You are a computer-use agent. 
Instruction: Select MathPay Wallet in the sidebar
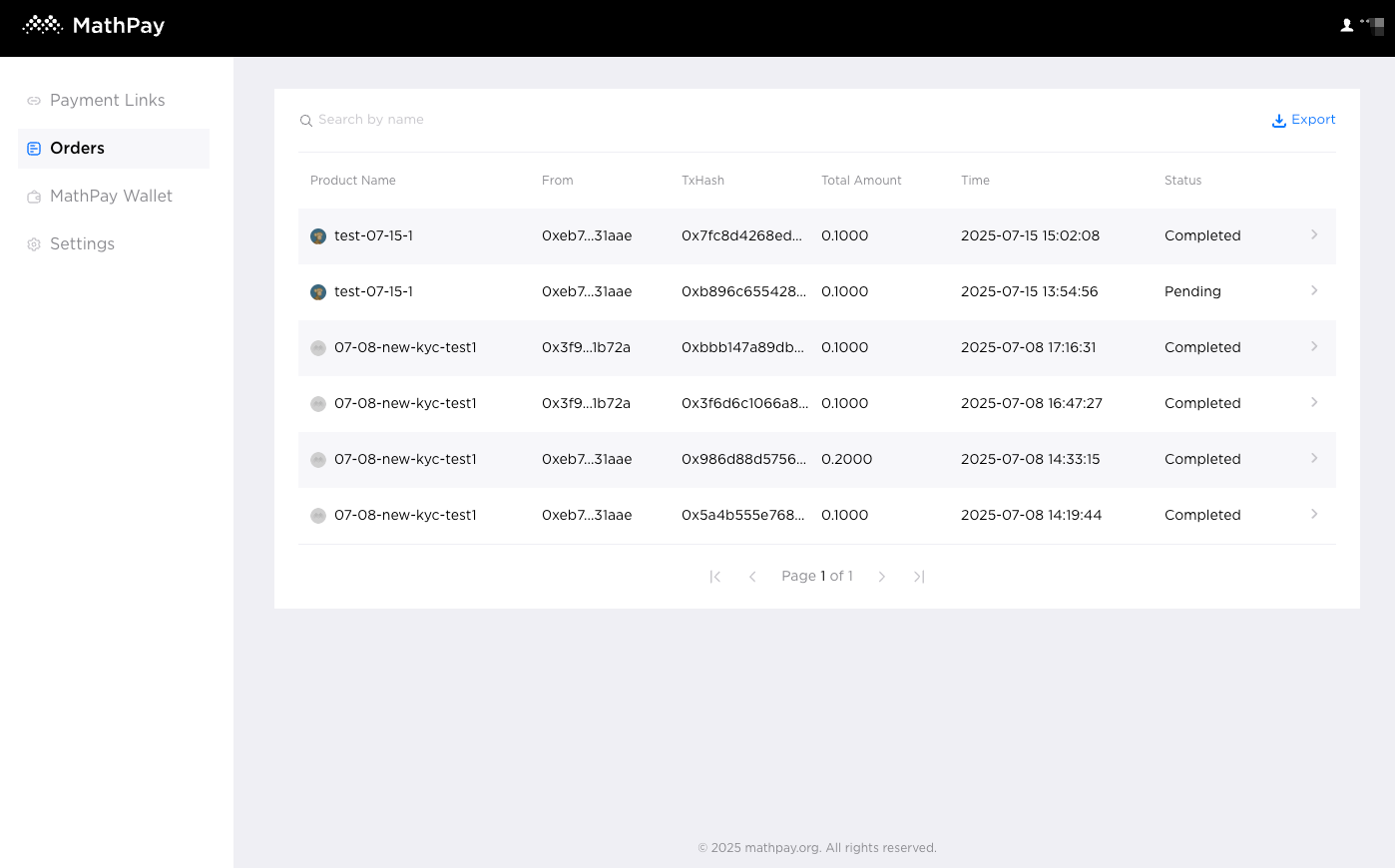(111, 197)
